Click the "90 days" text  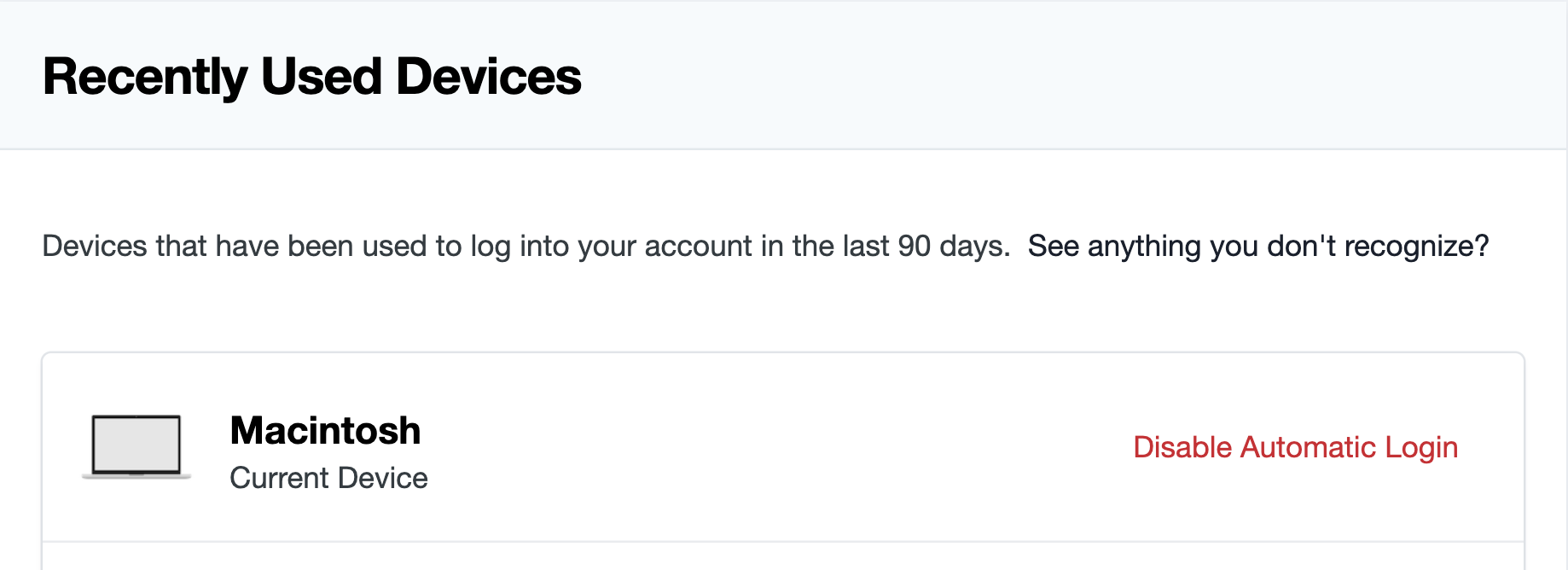[952, 246]
